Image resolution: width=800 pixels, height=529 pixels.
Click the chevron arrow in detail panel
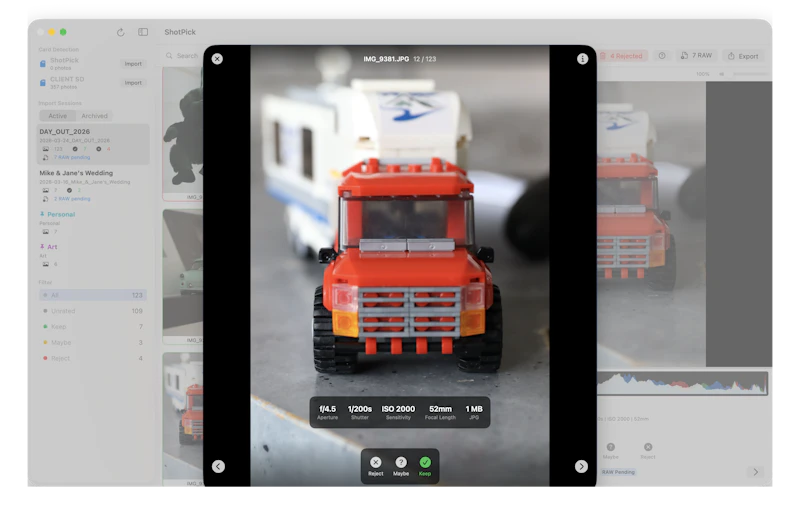(x=756, y=472)
